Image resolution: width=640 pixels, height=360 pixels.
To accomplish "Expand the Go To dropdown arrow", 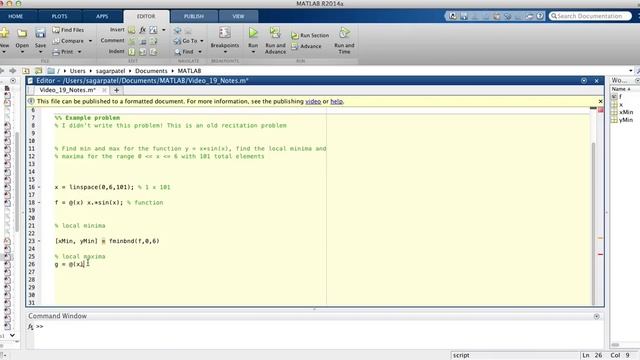I will tap(202, 41).
